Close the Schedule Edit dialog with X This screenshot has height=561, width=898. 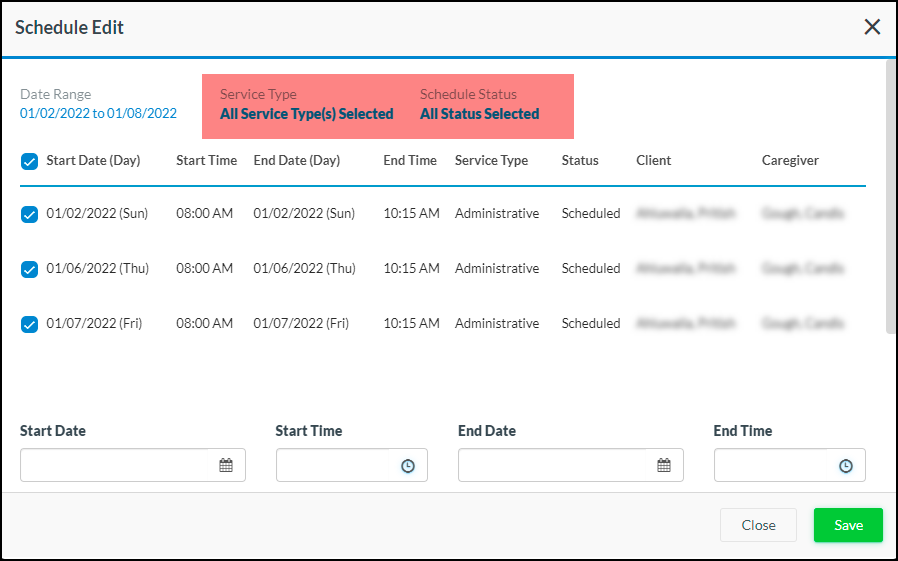coord(872,27)
